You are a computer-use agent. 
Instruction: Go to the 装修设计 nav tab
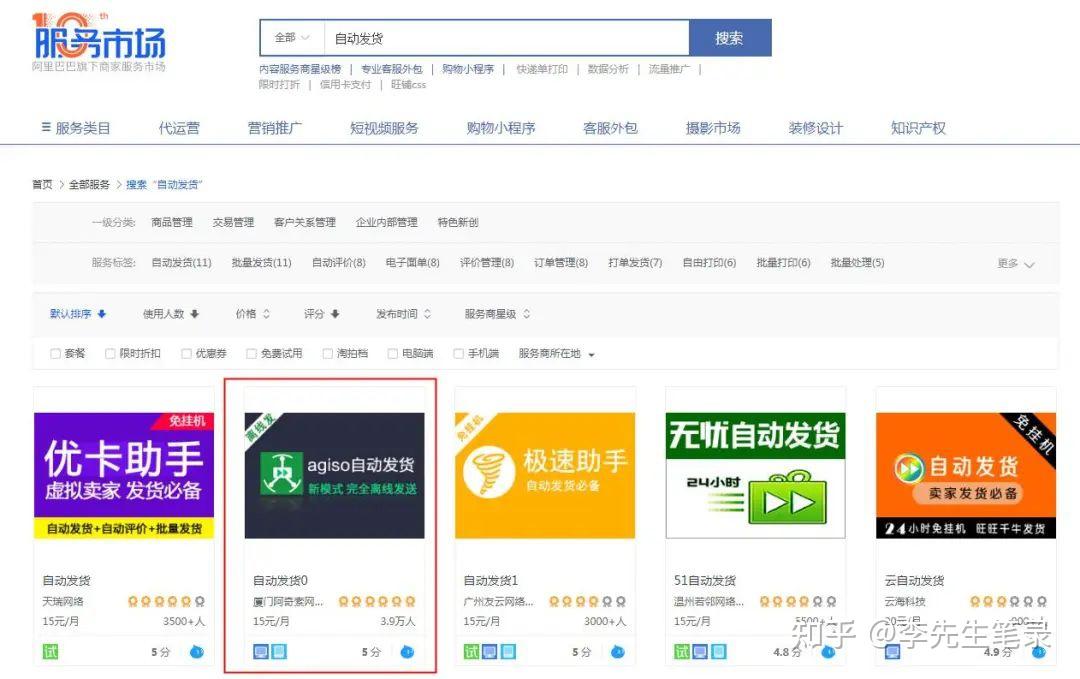tap(816, 128)
